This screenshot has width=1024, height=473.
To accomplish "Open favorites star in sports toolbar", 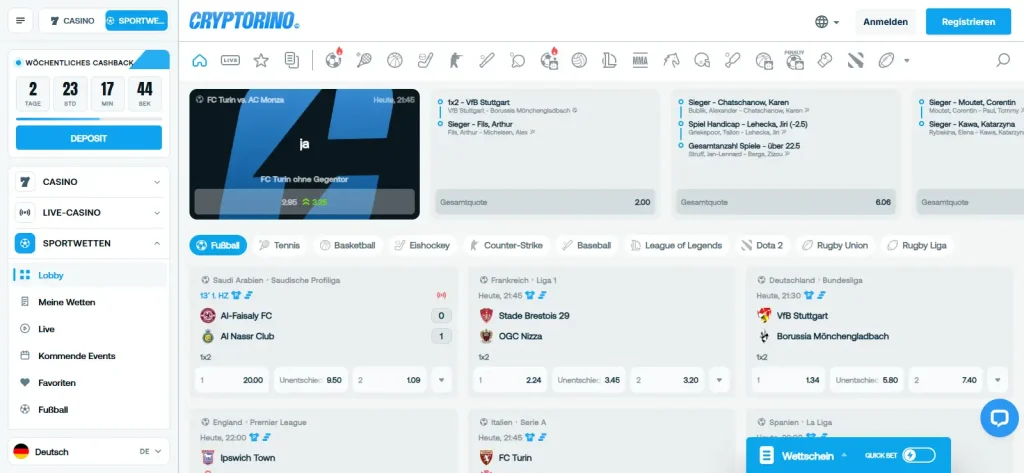I will coord(261,60).
